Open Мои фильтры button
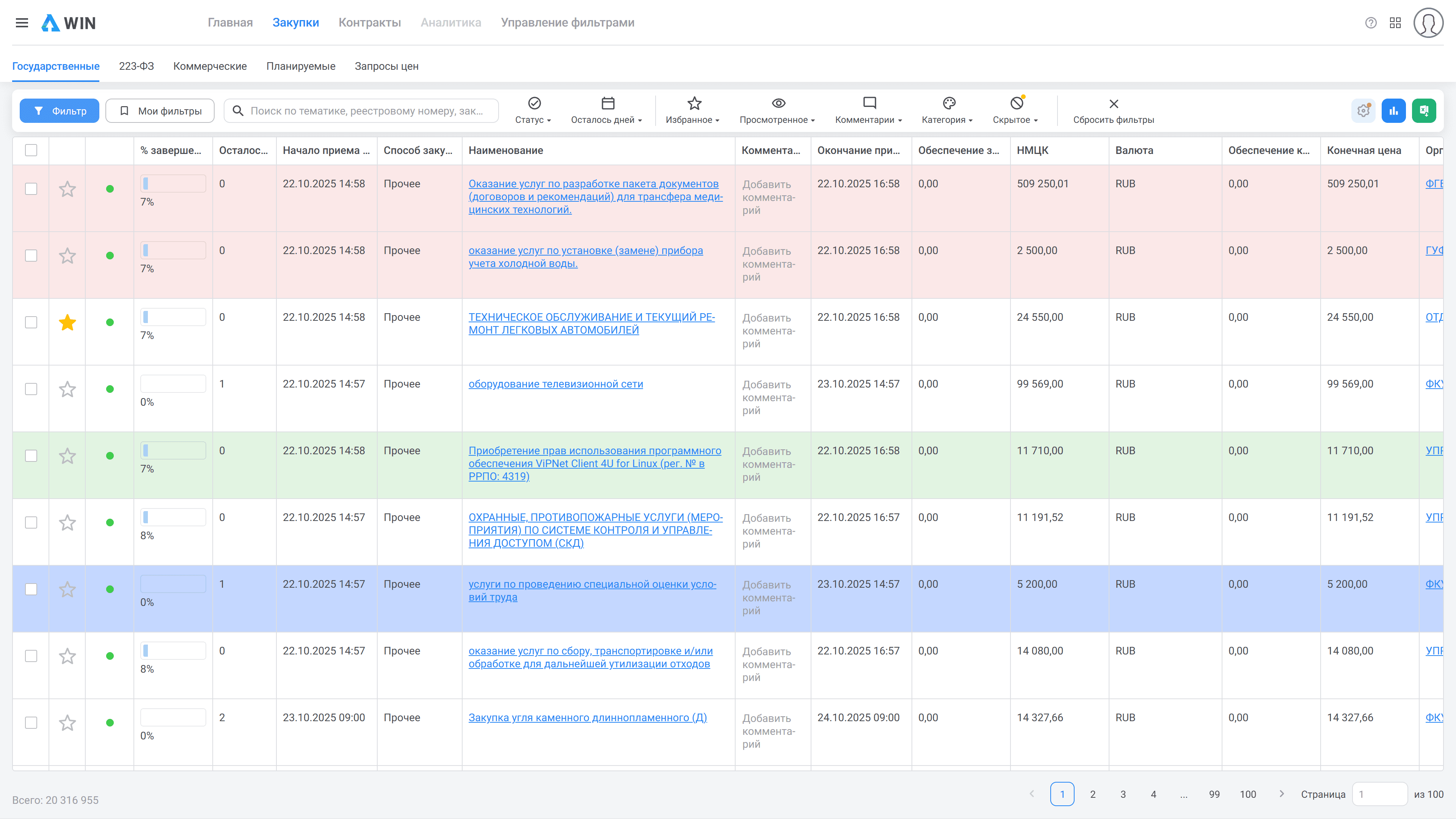1456x819 pixels. tap(160, 111)
